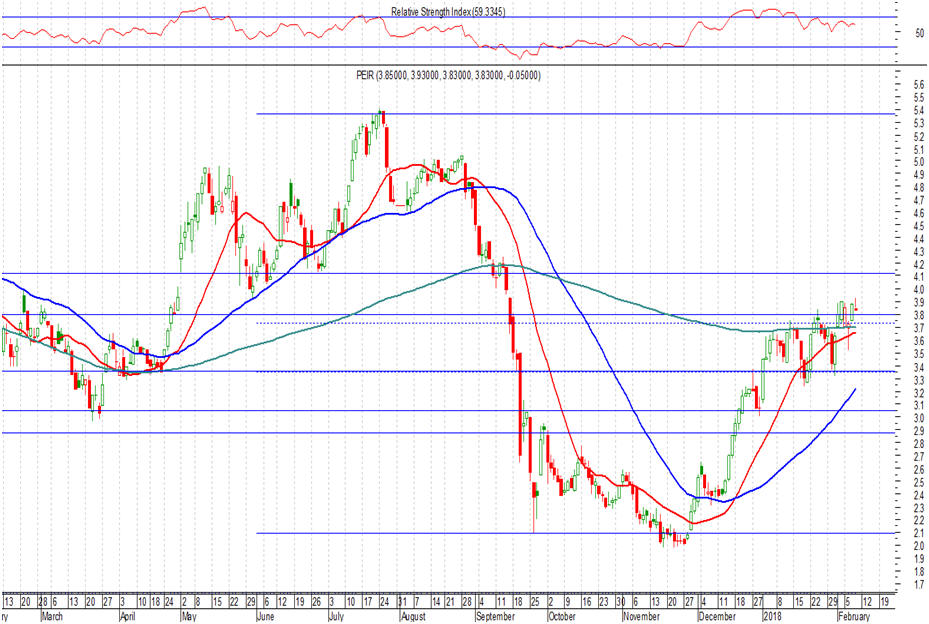Click the 4.1 price axis label
This screenshot has width=929, height=624.
pos(919,277)
